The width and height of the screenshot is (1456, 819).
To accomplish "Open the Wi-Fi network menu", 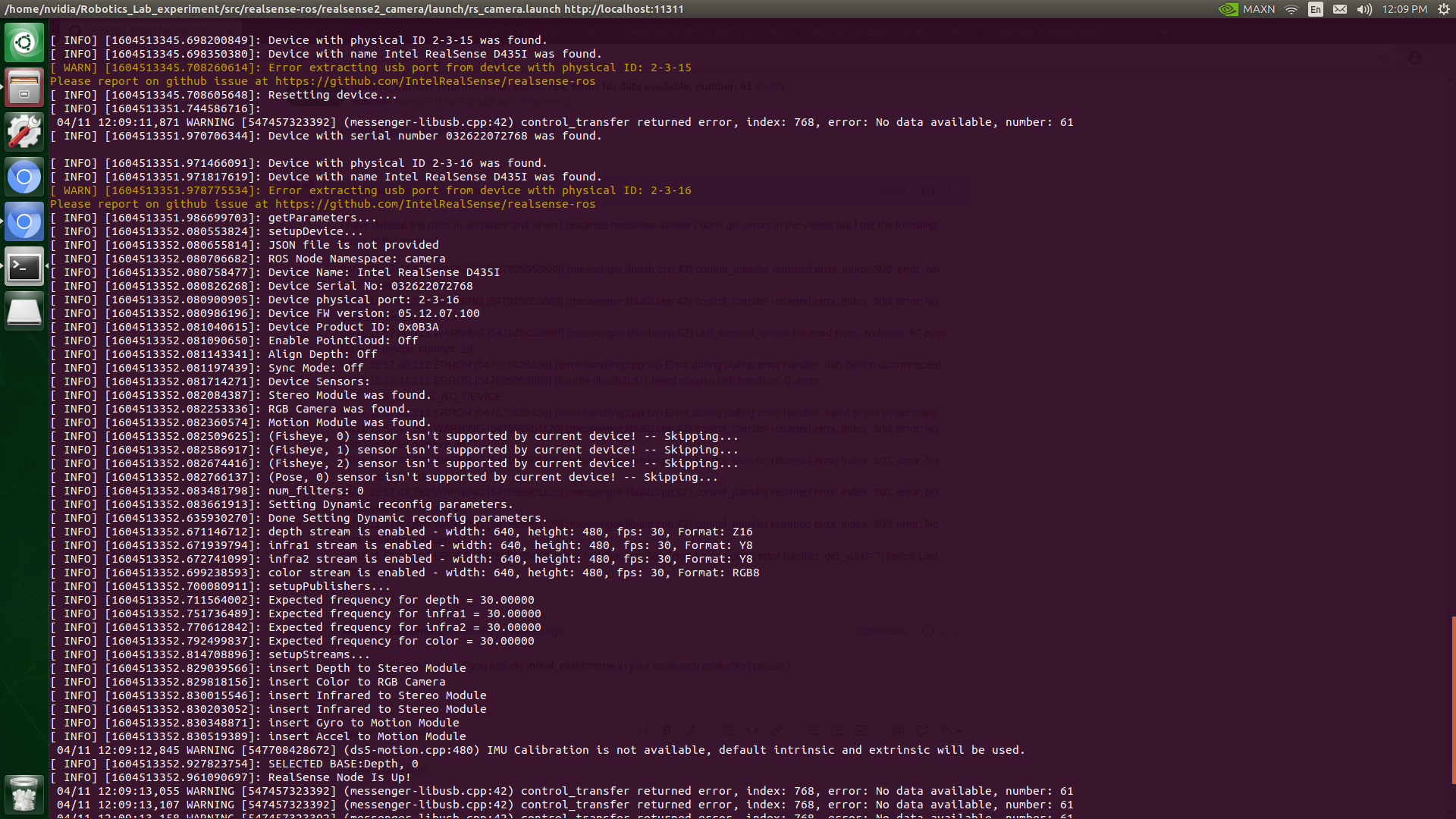I will (x=1292, y=9).
